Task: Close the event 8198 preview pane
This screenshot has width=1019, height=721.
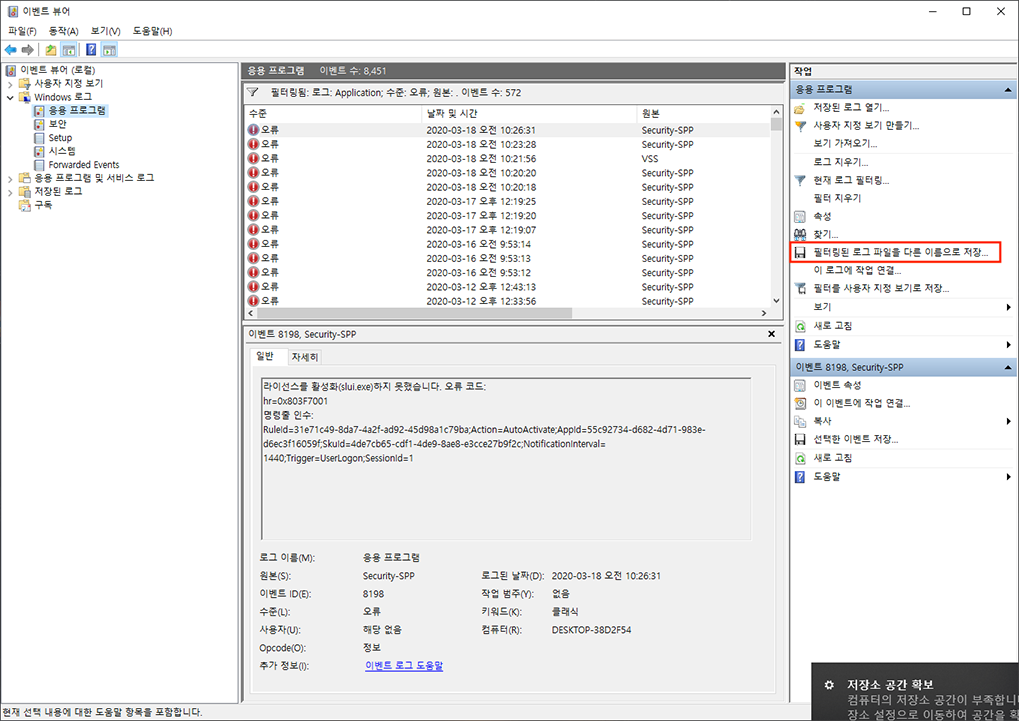Action: [x=771, y=334]
